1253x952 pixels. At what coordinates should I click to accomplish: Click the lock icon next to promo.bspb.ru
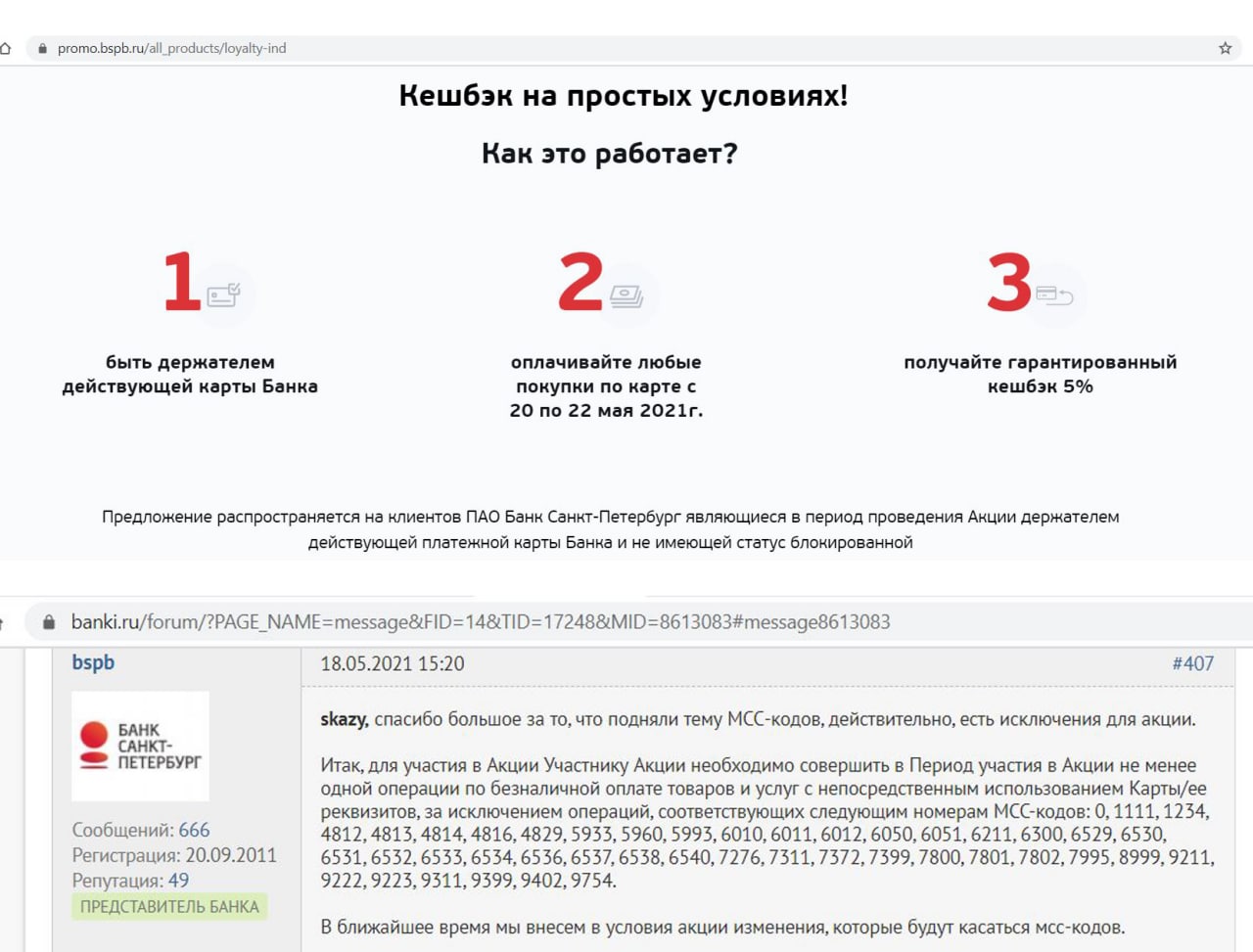tap(42, 48)
